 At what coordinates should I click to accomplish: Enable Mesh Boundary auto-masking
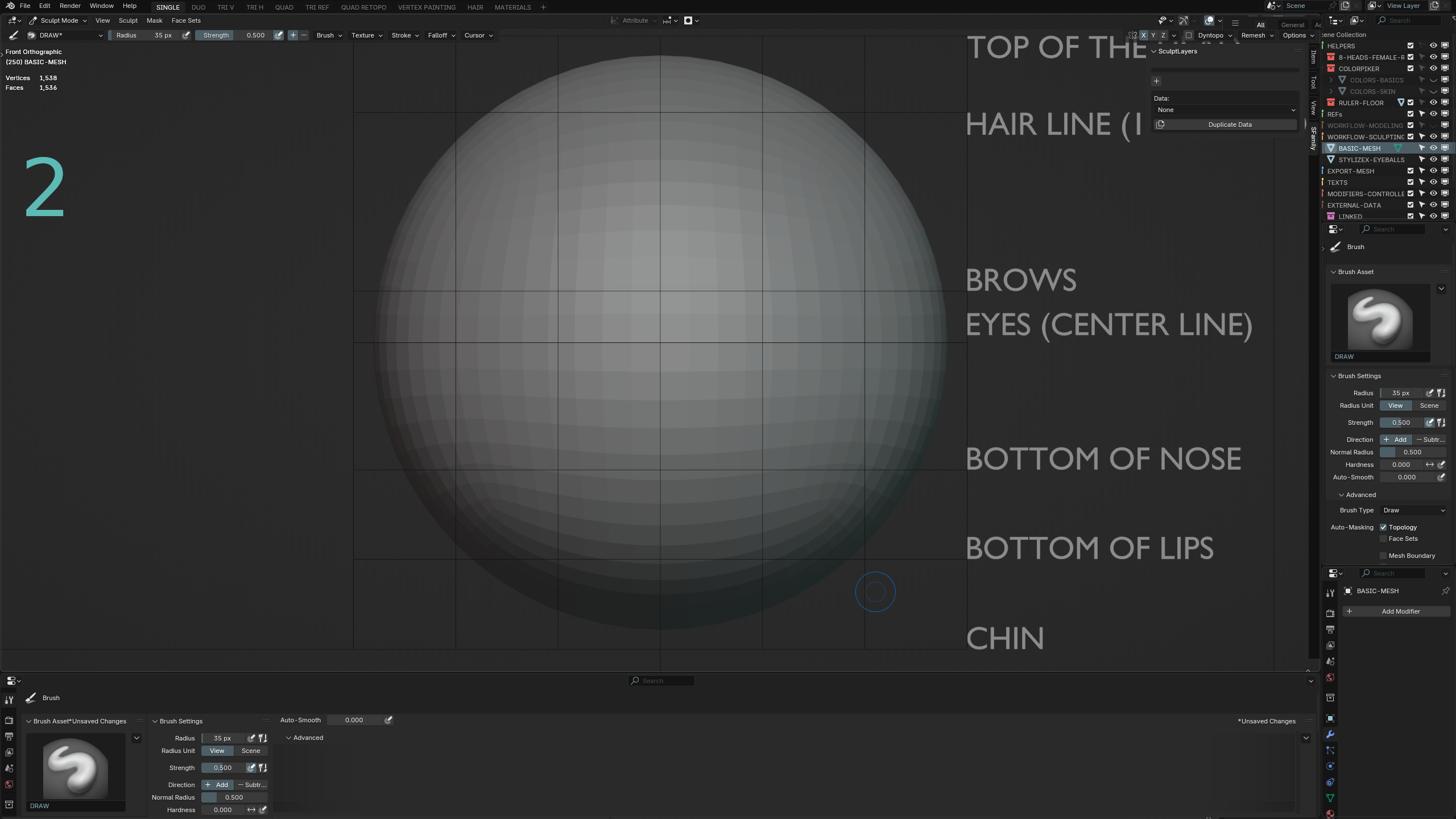point(1383,556)
